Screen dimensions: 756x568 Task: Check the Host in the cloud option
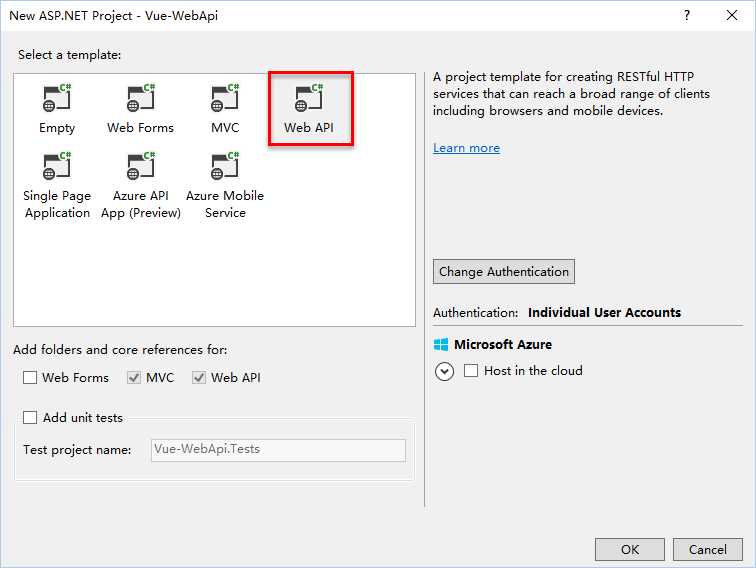tap(472, 371)
